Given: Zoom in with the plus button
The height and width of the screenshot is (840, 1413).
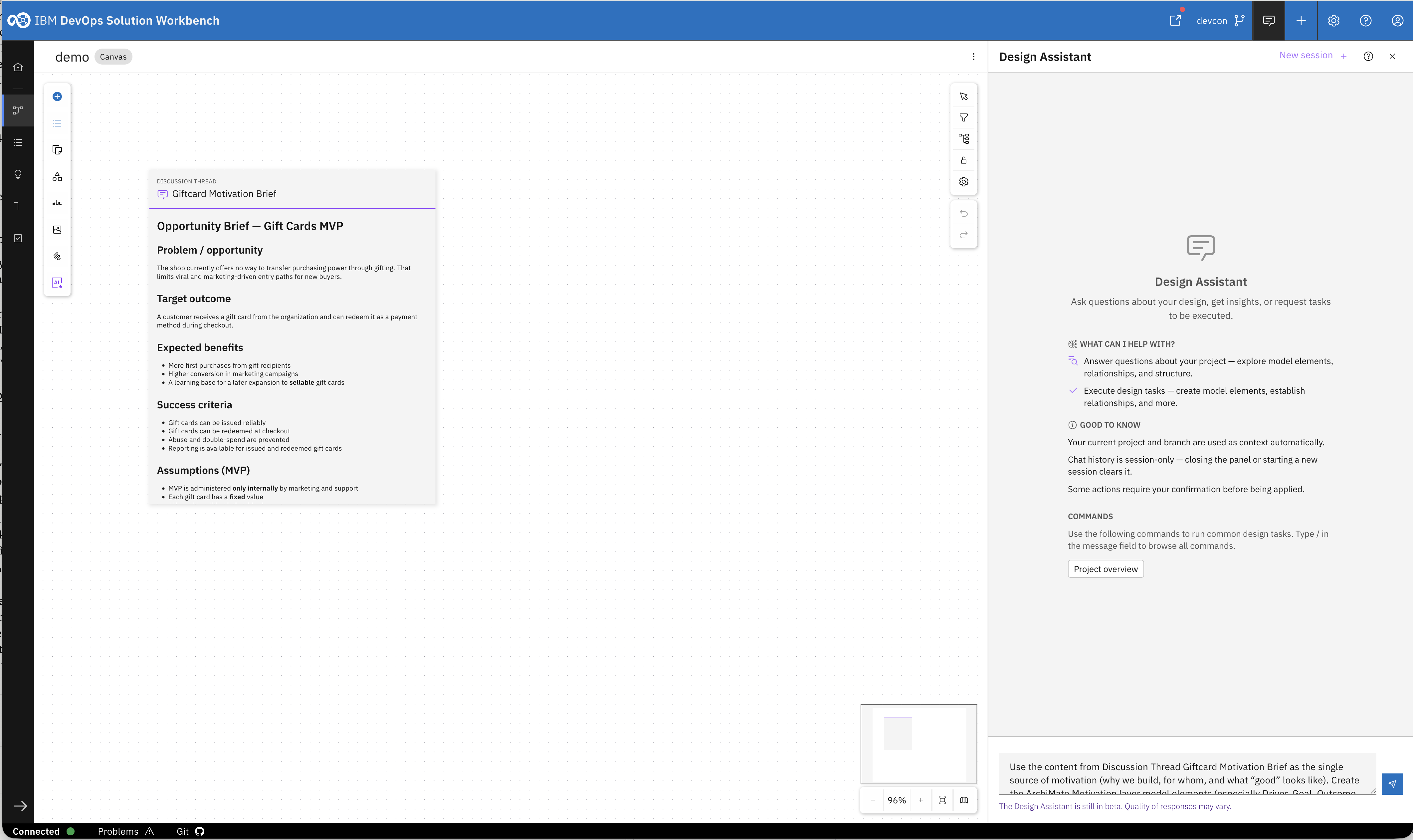Looking at the screenshot, I should 921,800.
